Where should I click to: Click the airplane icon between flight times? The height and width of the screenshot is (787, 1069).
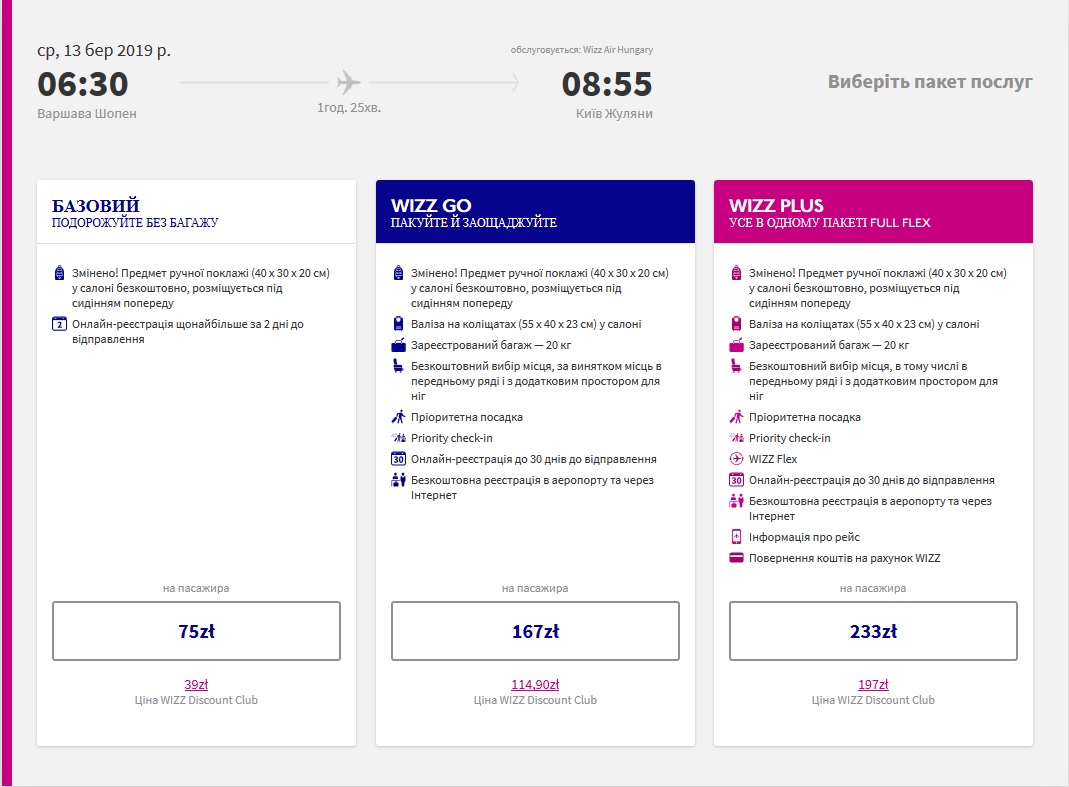tap(348, 82)
